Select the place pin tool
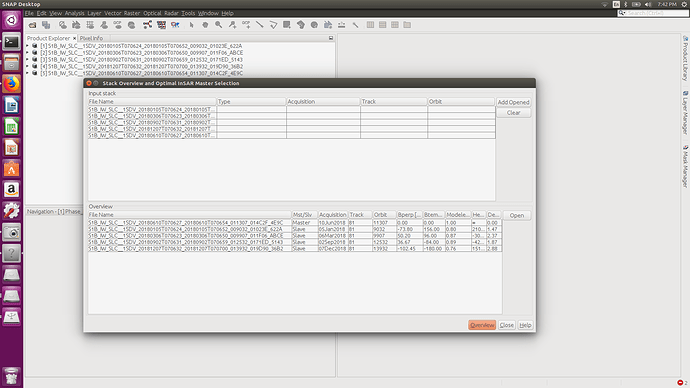Image resolution: width=690 pixels, height=388 pixels. [232, 25]
